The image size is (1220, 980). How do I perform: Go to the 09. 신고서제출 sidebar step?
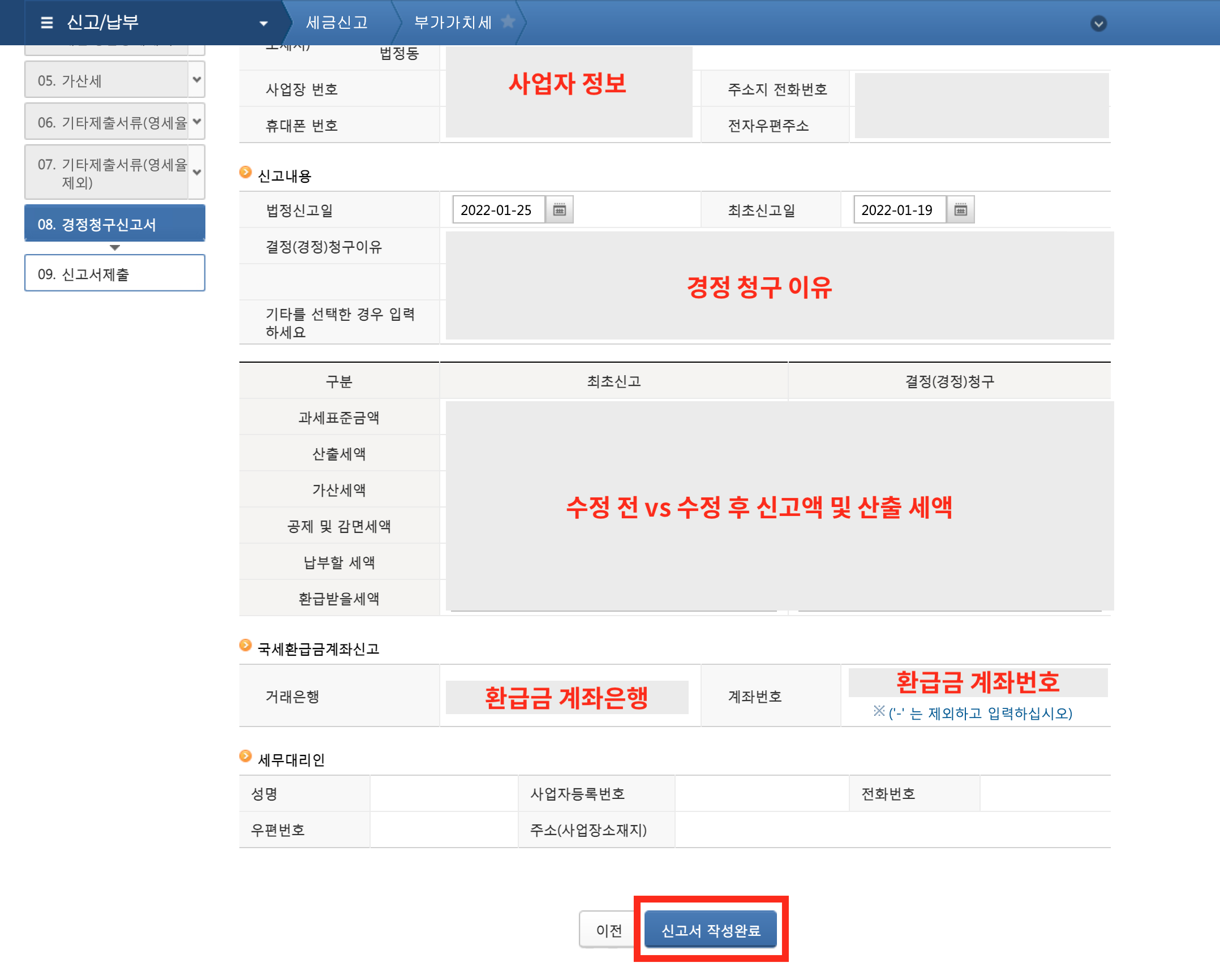click(x=115, y=274)
